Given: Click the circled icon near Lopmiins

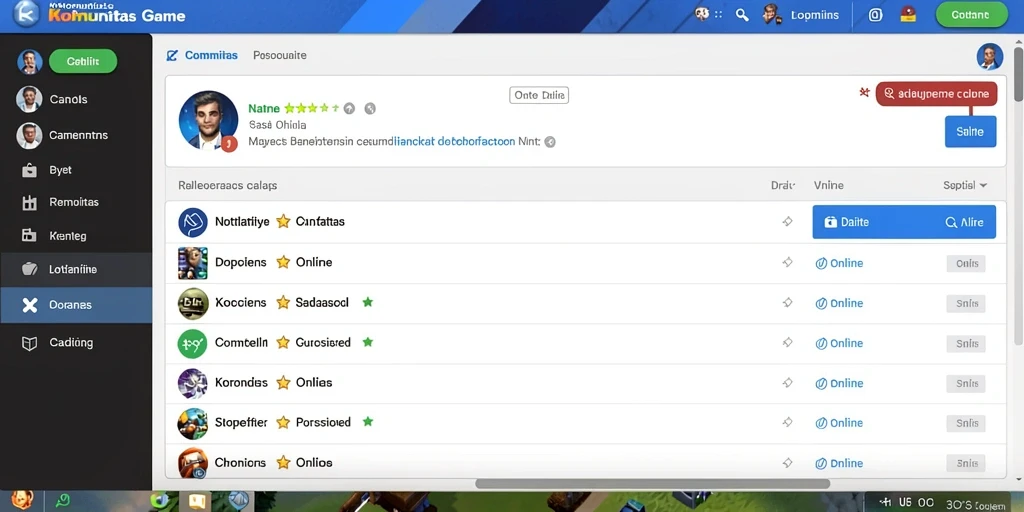Looking at the screenshot, I should [x=875, y=15].
